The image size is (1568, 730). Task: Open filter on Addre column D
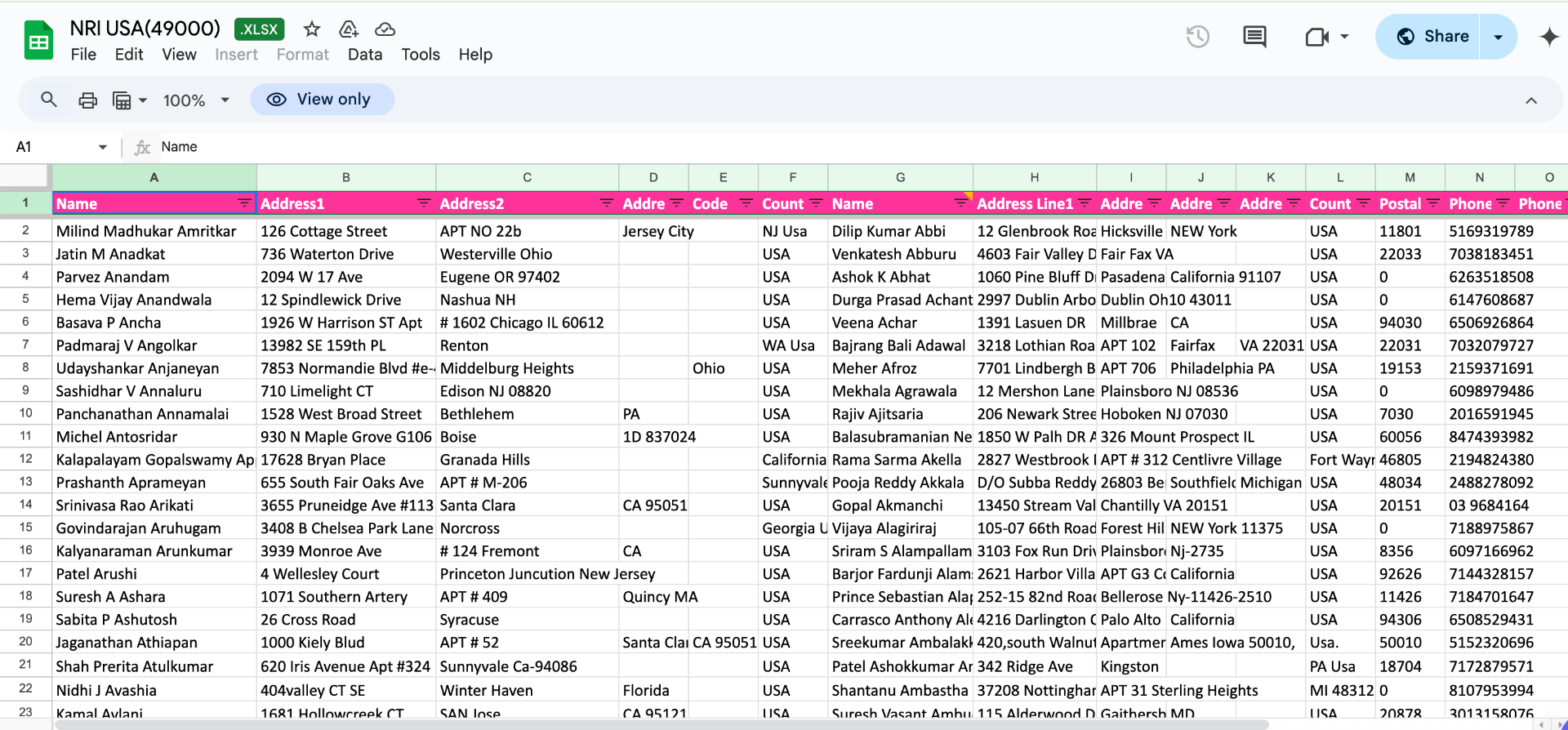[x=676, y=203]
